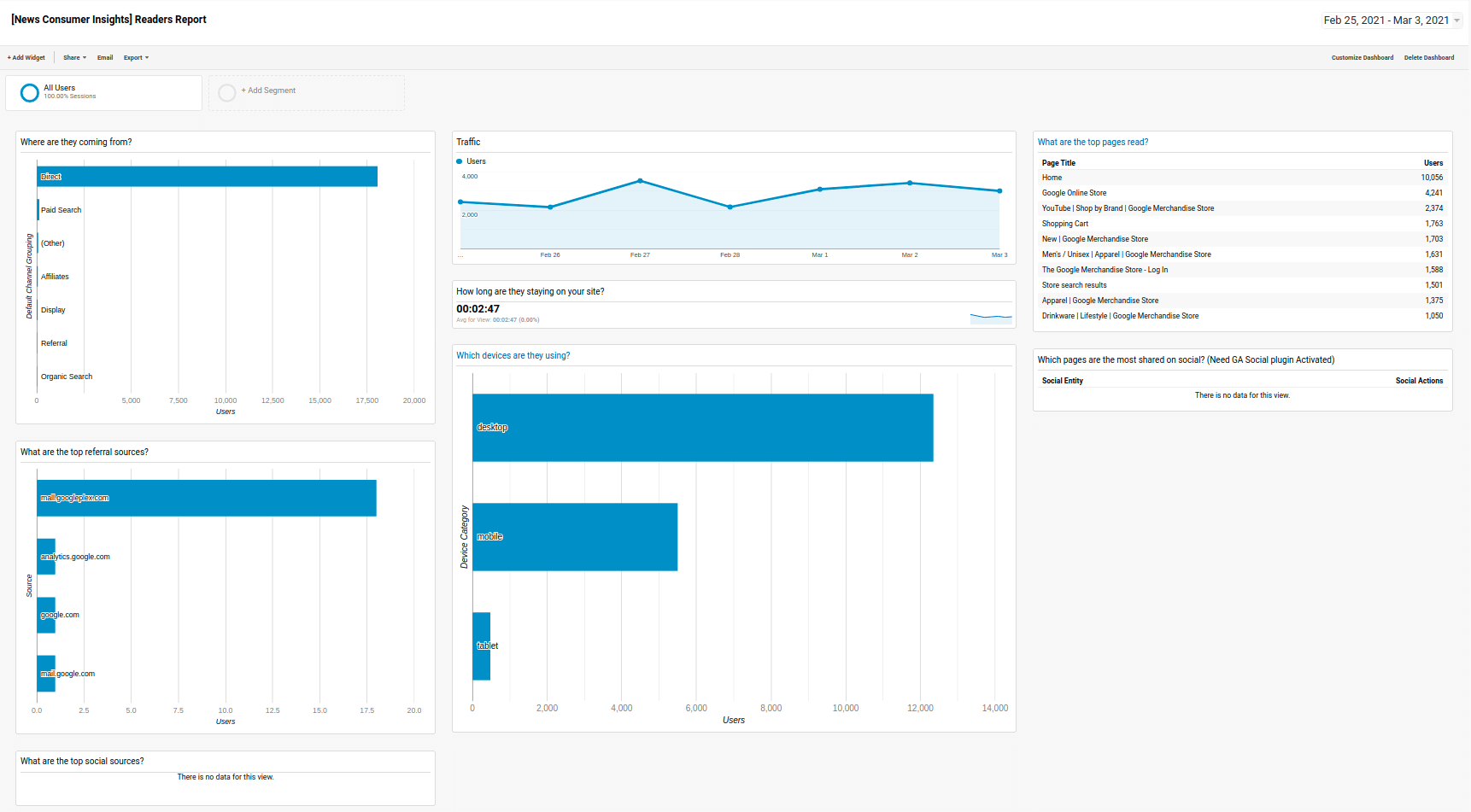This screenshot has height=812, width=1471.
Task: Click the + Add Segment radio circle
Action: point(226,91)
